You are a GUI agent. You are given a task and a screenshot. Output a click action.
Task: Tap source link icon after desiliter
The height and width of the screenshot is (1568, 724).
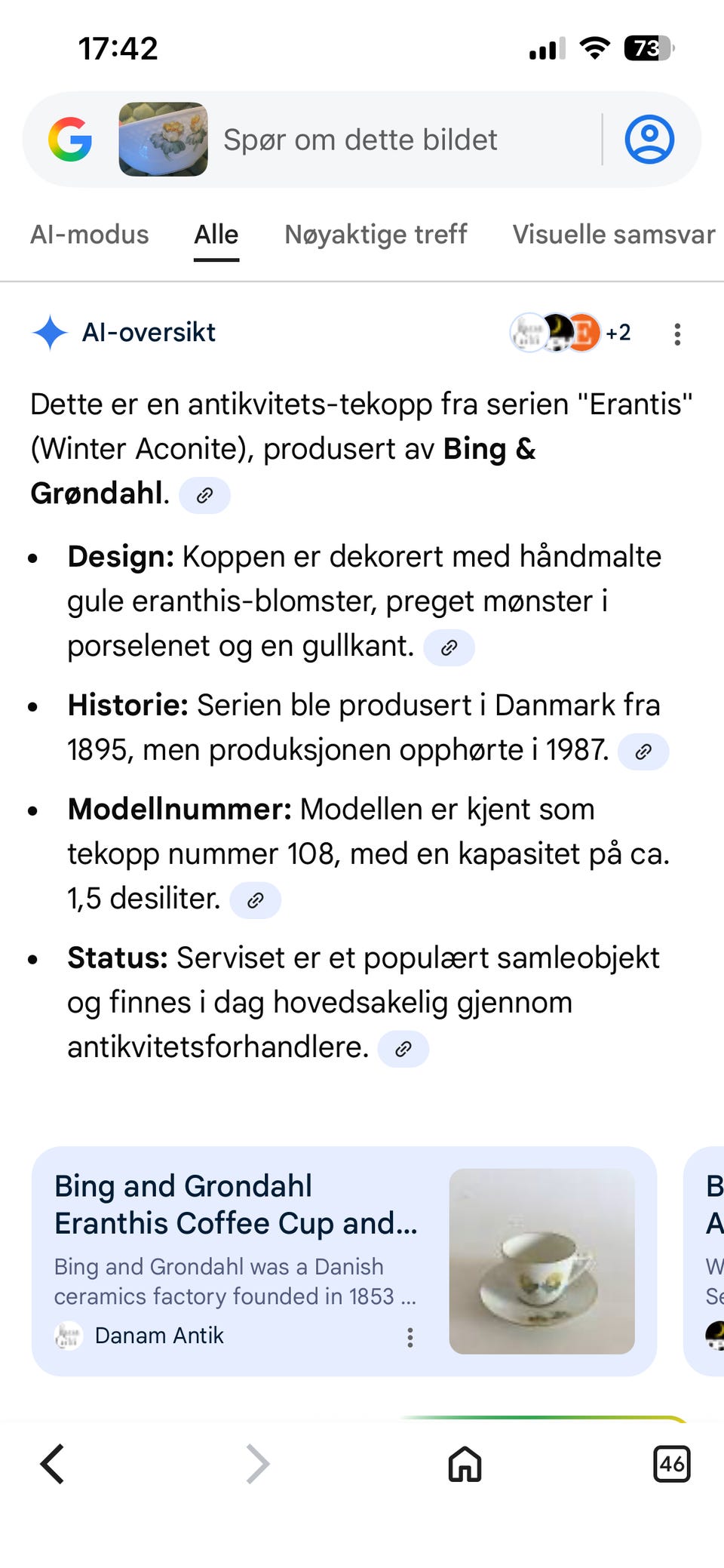(x=255, y=900)
